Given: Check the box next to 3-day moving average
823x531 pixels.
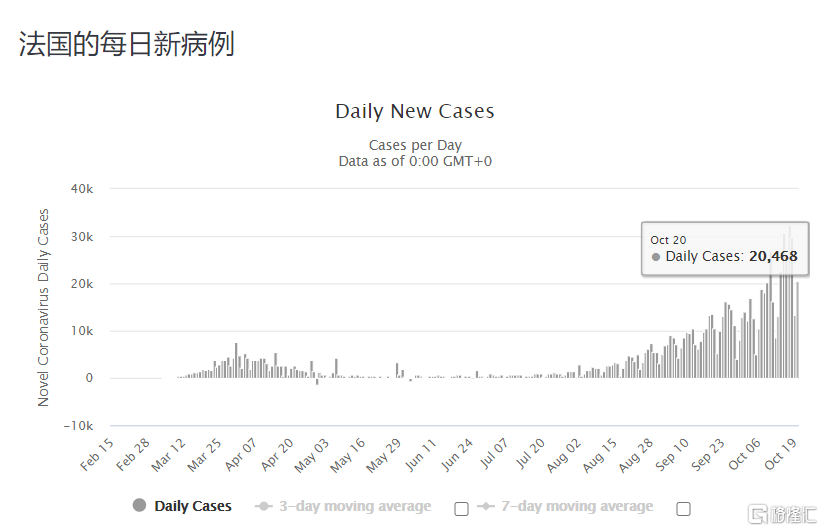Looking at the screenshot, I should pyautogui.click(x=461, y=508).
